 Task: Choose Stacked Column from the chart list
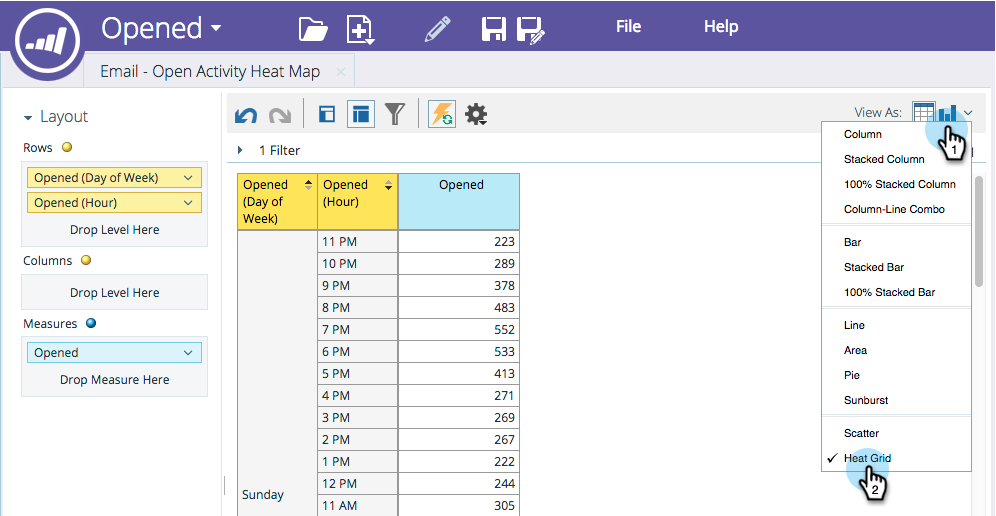tap(884, 159)
